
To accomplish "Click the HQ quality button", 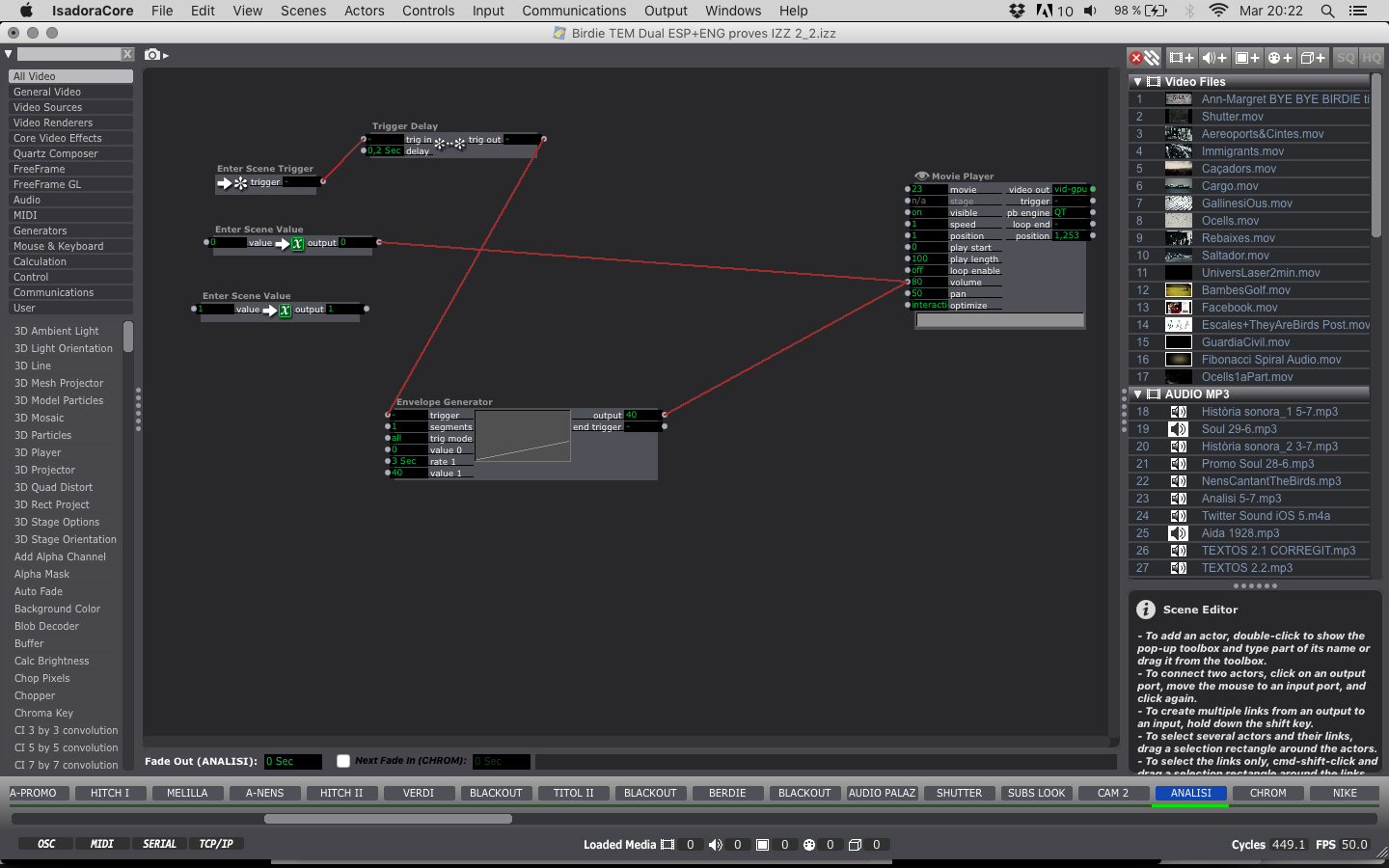I will point(1372,58).
